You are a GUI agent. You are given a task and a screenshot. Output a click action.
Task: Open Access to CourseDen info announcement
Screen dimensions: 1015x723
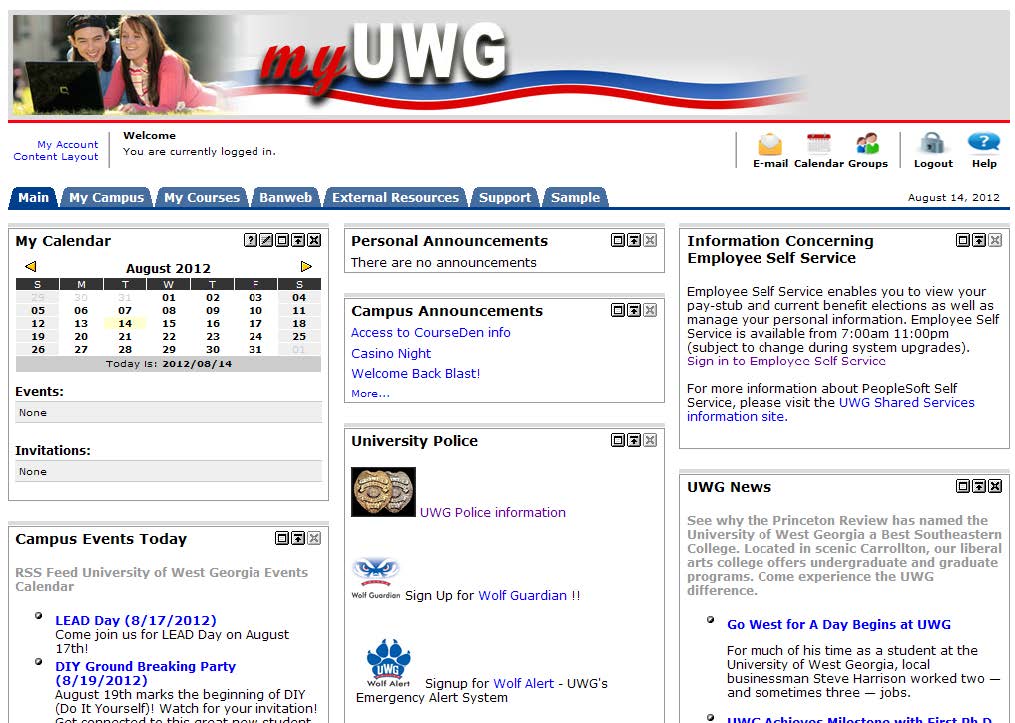click(x=430, y=332)
